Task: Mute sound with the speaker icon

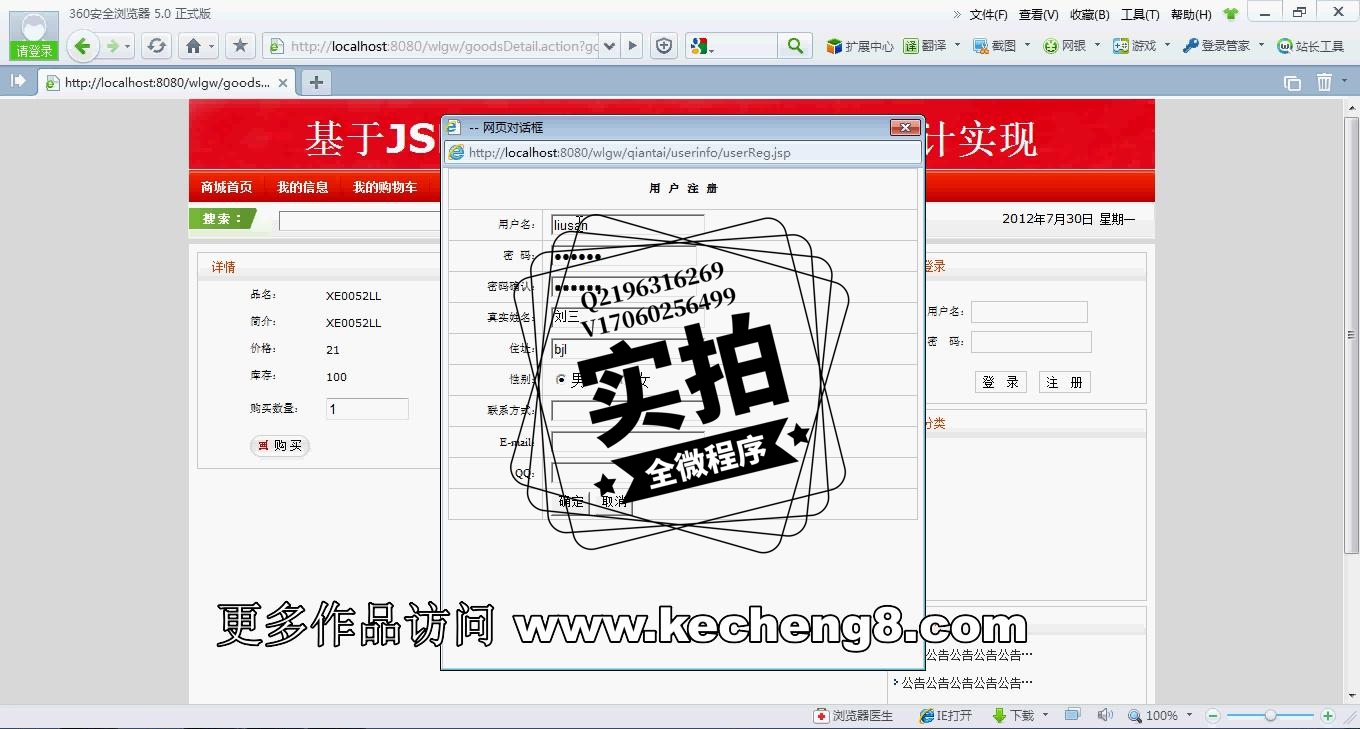Action: click(1104, 716)
